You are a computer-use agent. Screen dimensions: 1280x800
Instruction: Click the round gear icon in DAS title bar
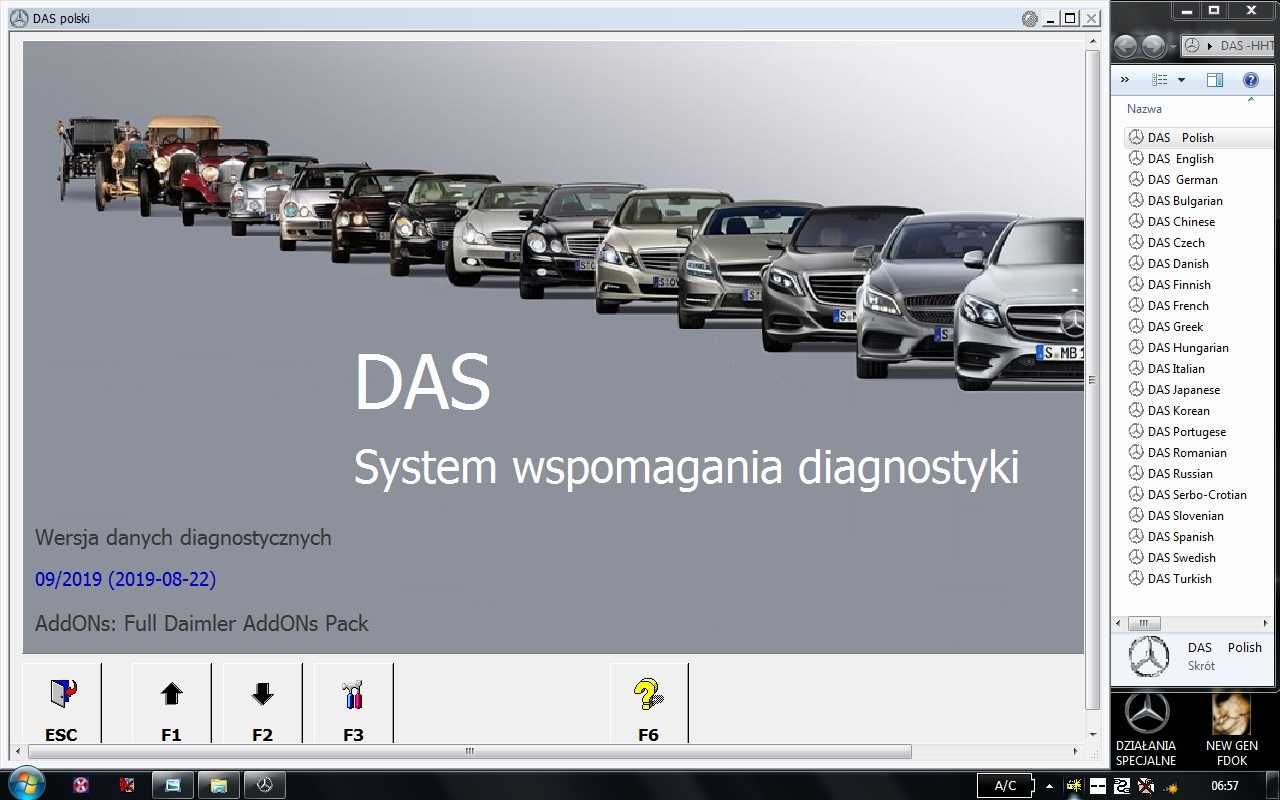pyautogui.click(x=1030, y=18)
